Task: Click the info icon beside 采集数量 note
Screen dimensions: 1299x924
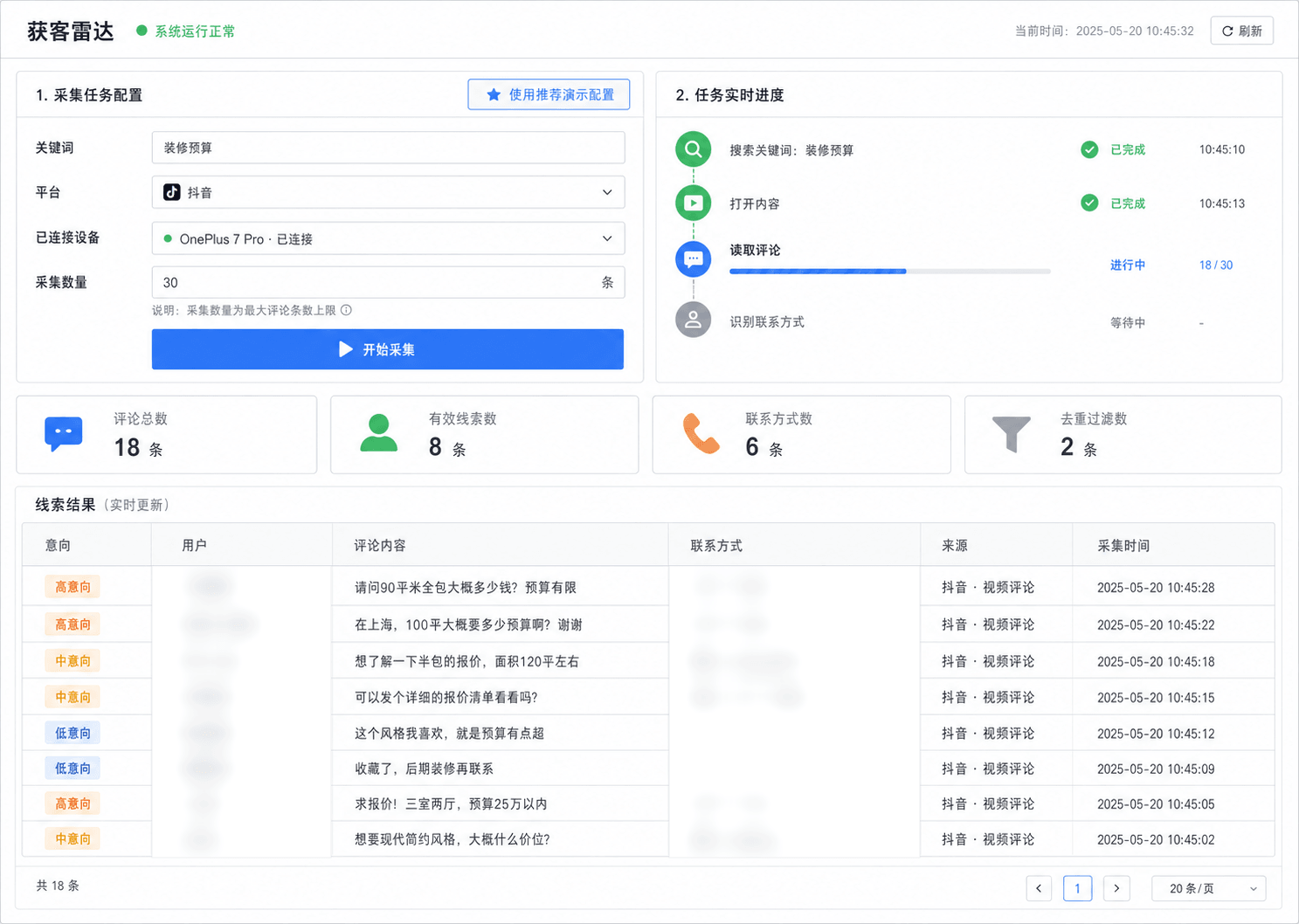Action: pos(346,310)
